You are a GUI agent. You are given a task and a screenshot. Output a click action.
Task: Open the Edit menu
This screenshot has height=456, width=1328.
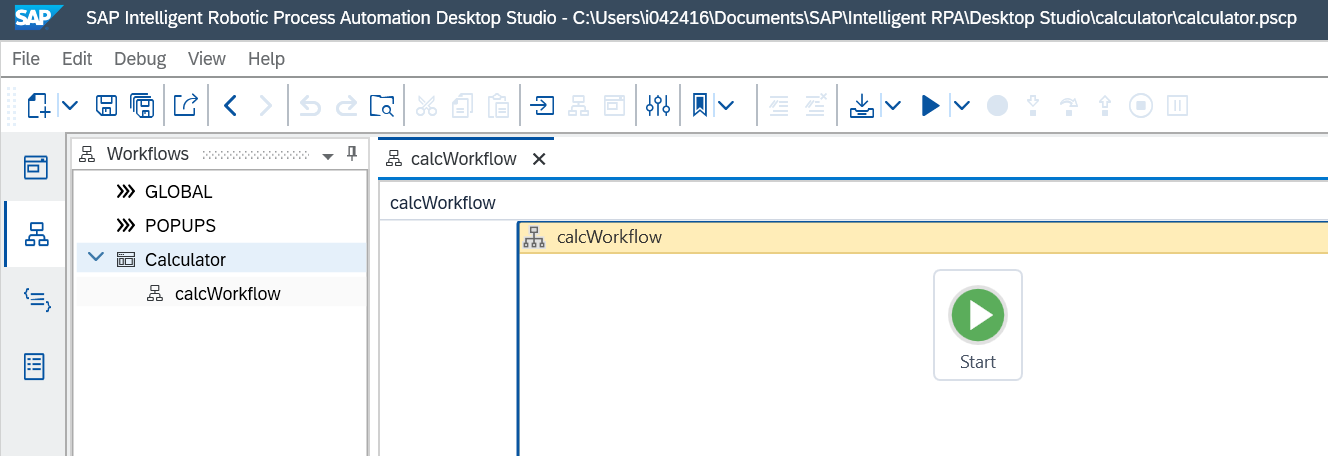pos(77,59)
